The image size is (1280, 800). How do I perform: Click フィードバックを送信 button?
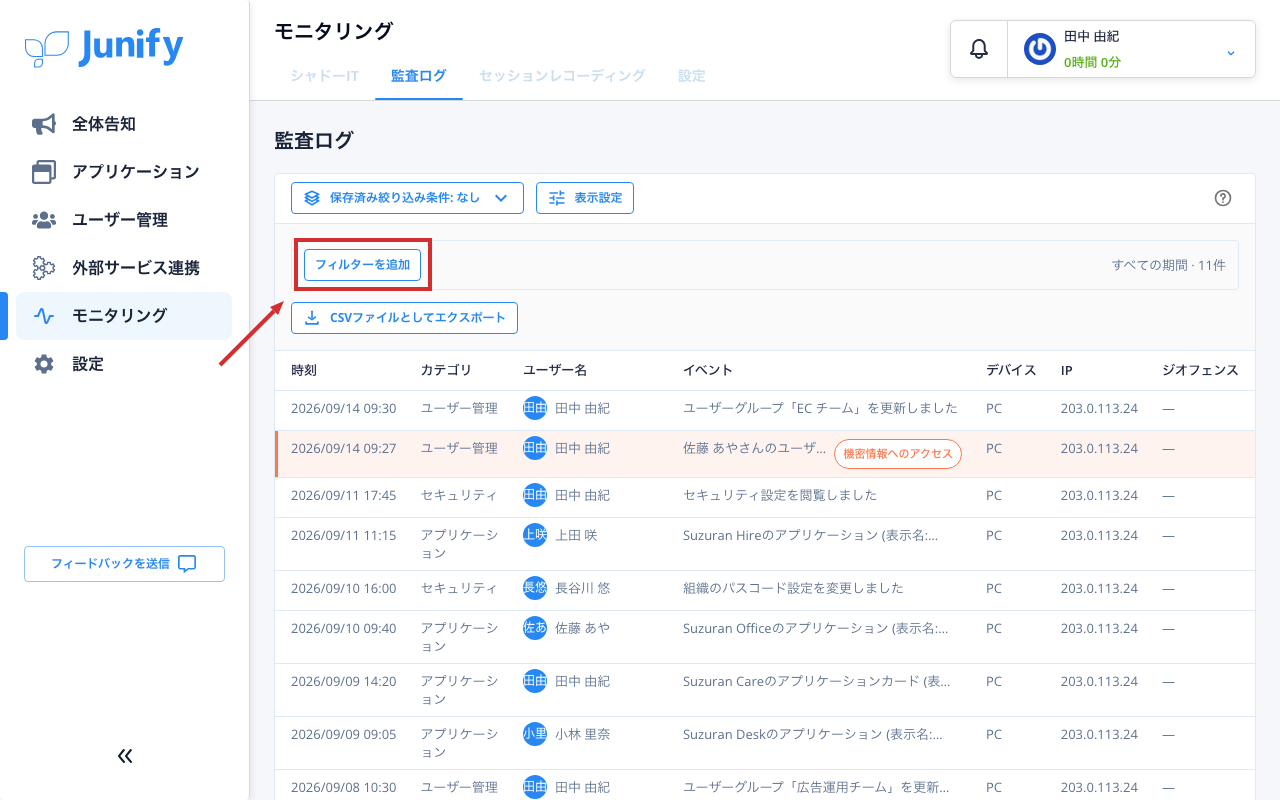[x=124, y=564]
